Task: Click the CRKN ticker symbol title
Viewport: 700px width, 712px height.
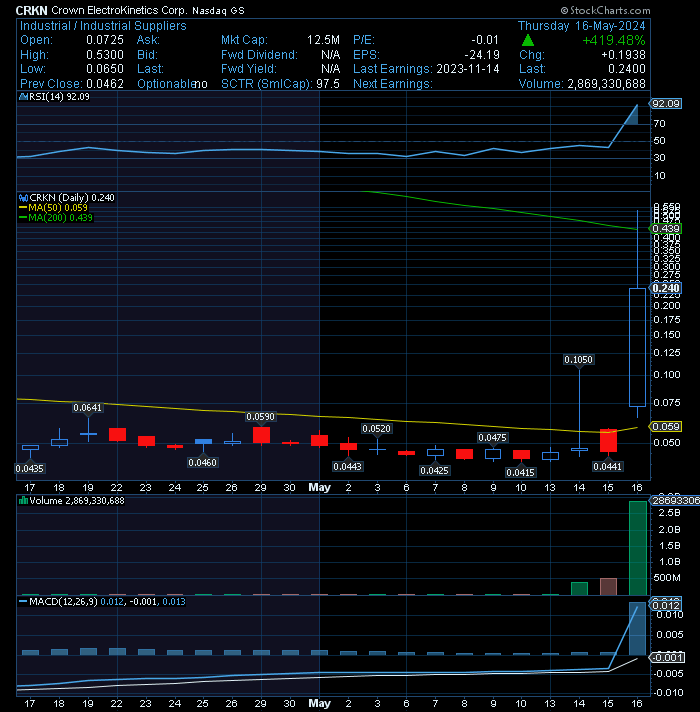Action: click(x=31, y=10)
